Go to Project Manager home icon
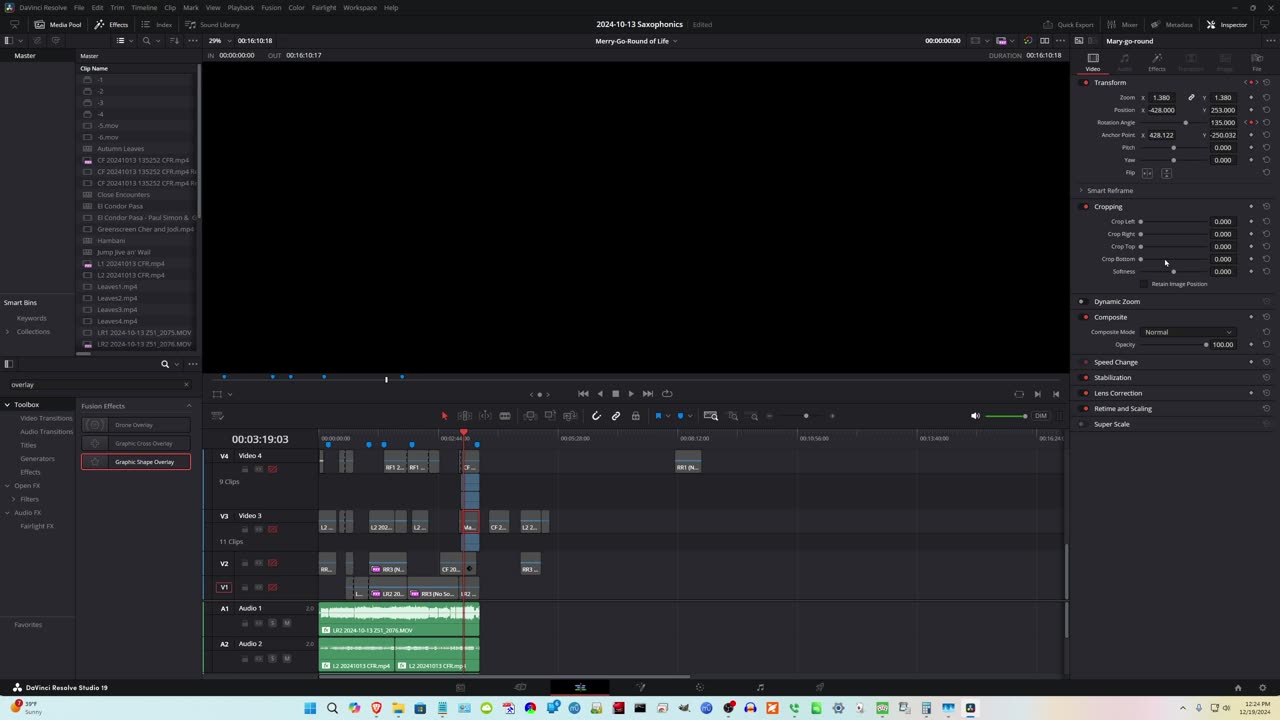The image size is (1280, 720). pos(1238,688)
